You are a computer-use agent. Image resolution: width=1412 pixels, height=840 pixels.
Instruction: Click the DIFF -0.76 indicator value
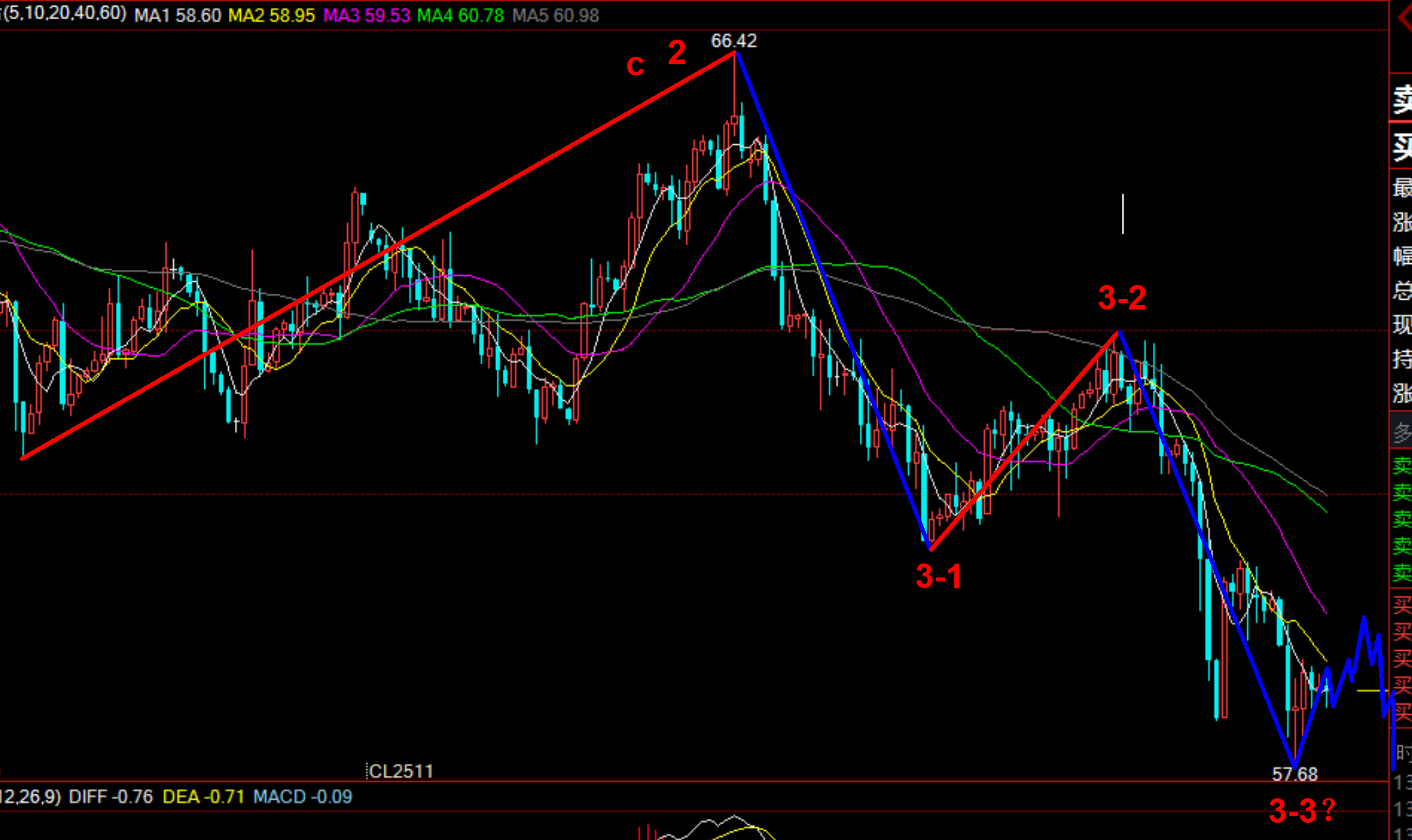pos(110,796)
